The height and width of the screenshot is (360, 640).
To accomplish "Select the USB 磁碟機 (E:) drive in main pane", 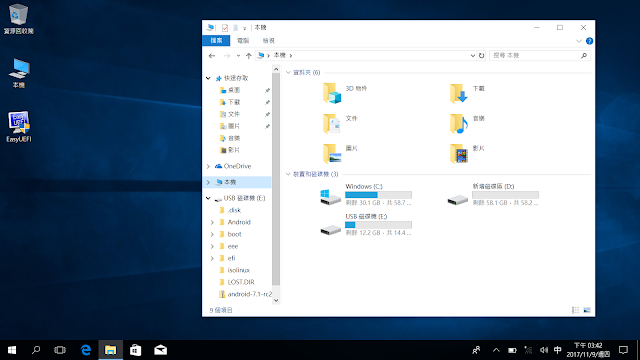I will (366, 224).
